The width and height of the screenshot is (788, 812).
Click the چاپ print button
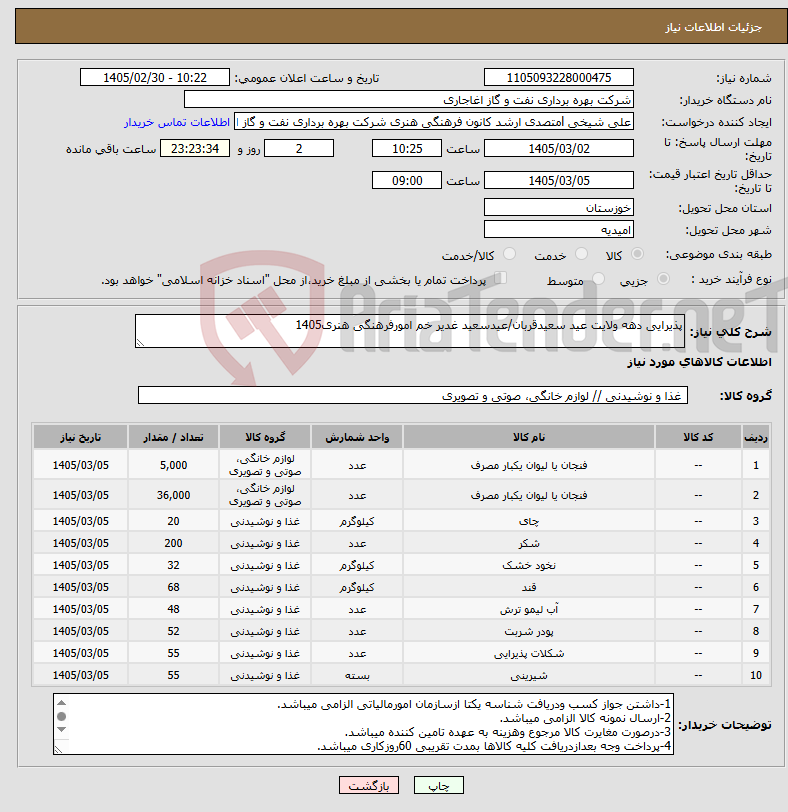(439, 786)
